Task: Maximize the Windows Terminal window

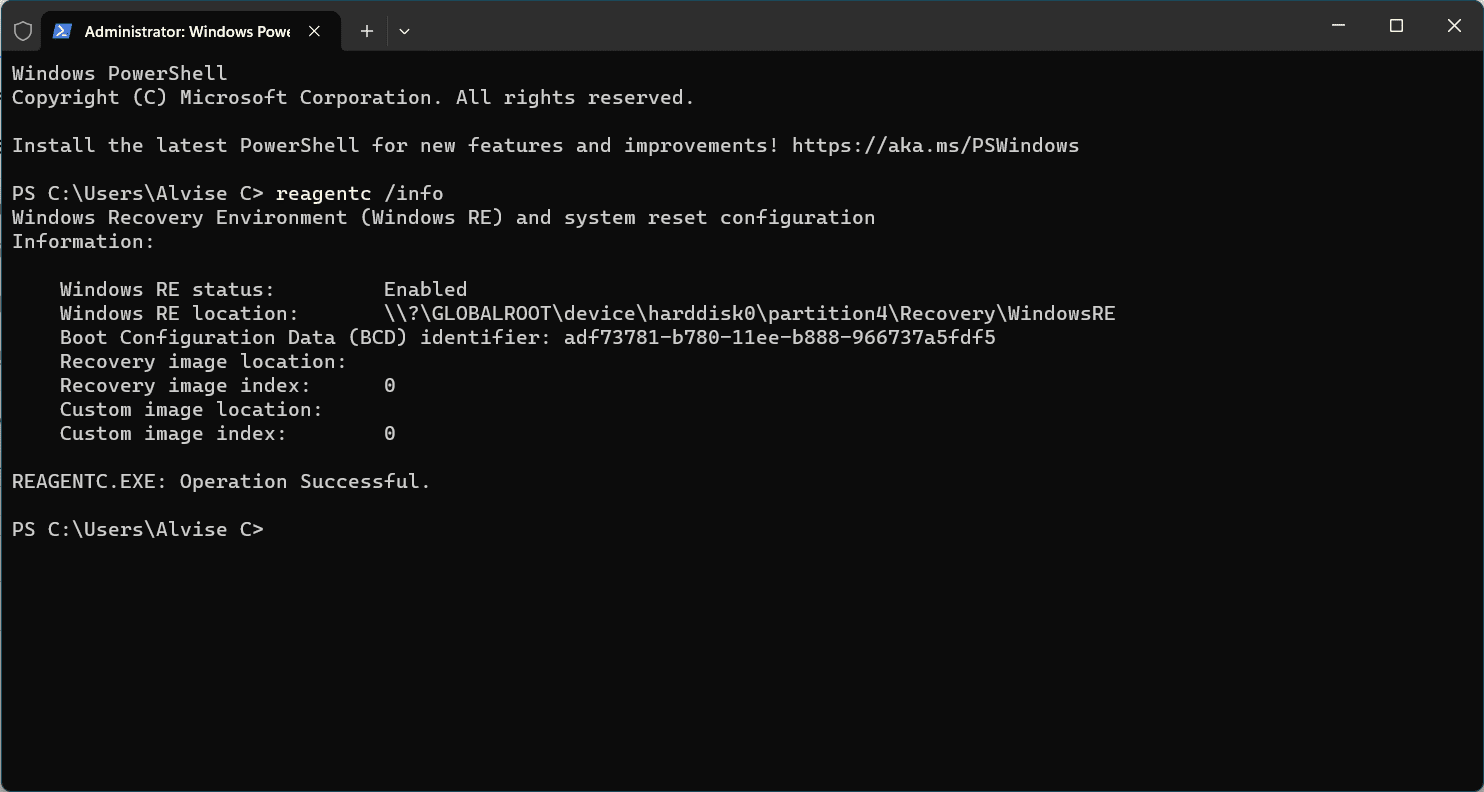Action: pos(1397,26)
